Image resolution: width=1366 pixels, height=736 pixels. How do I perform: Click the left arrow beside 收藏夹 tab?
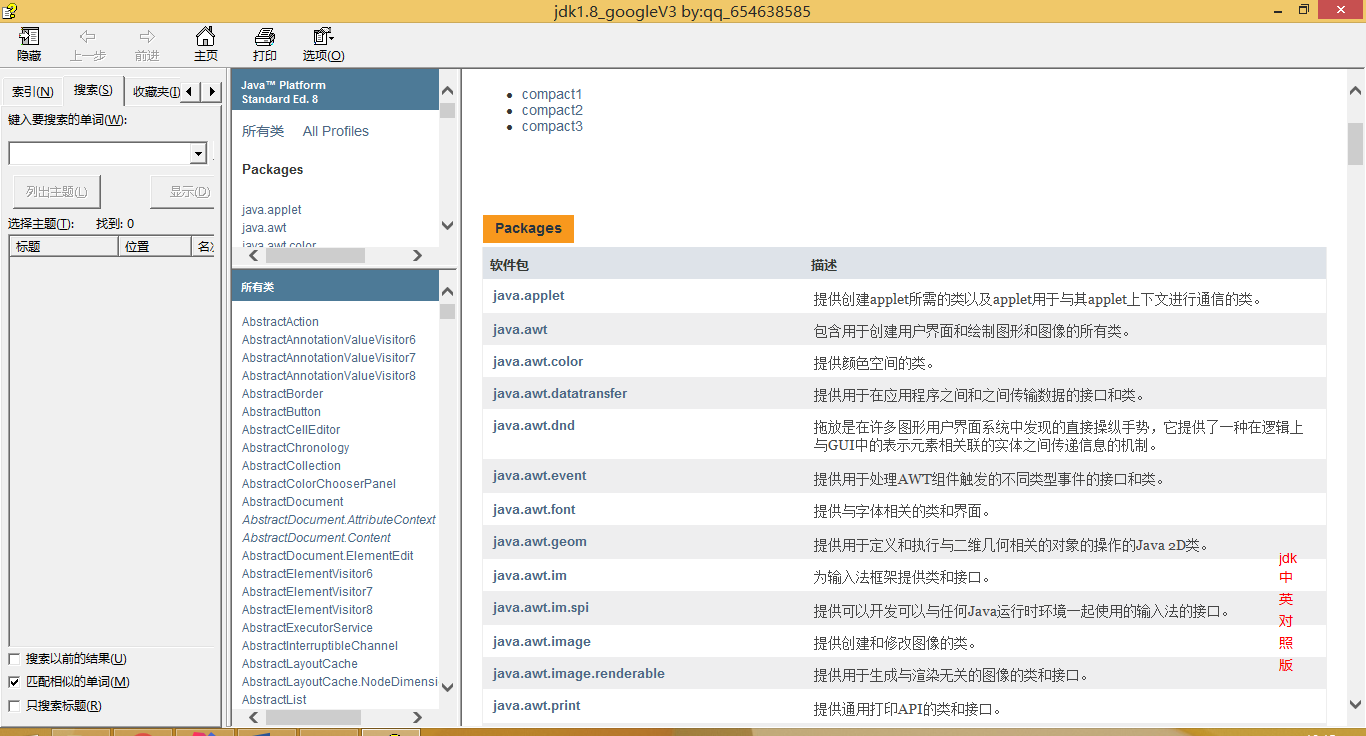click(x=186, y=90)
